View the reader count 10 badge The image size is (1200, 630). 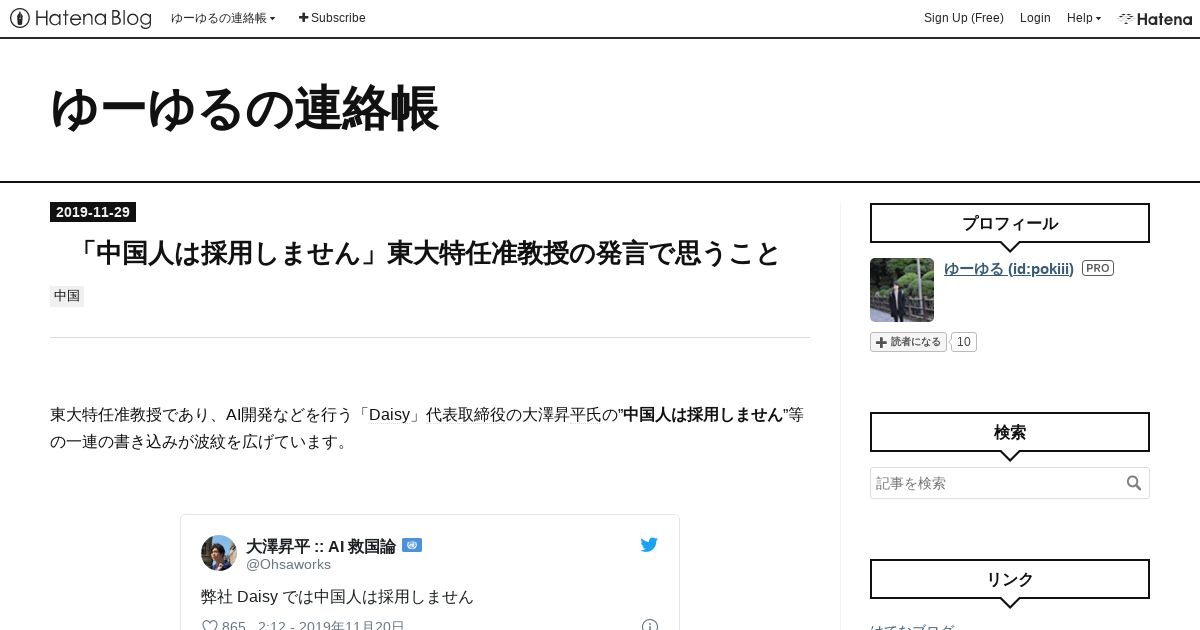(x=963, y=342)
